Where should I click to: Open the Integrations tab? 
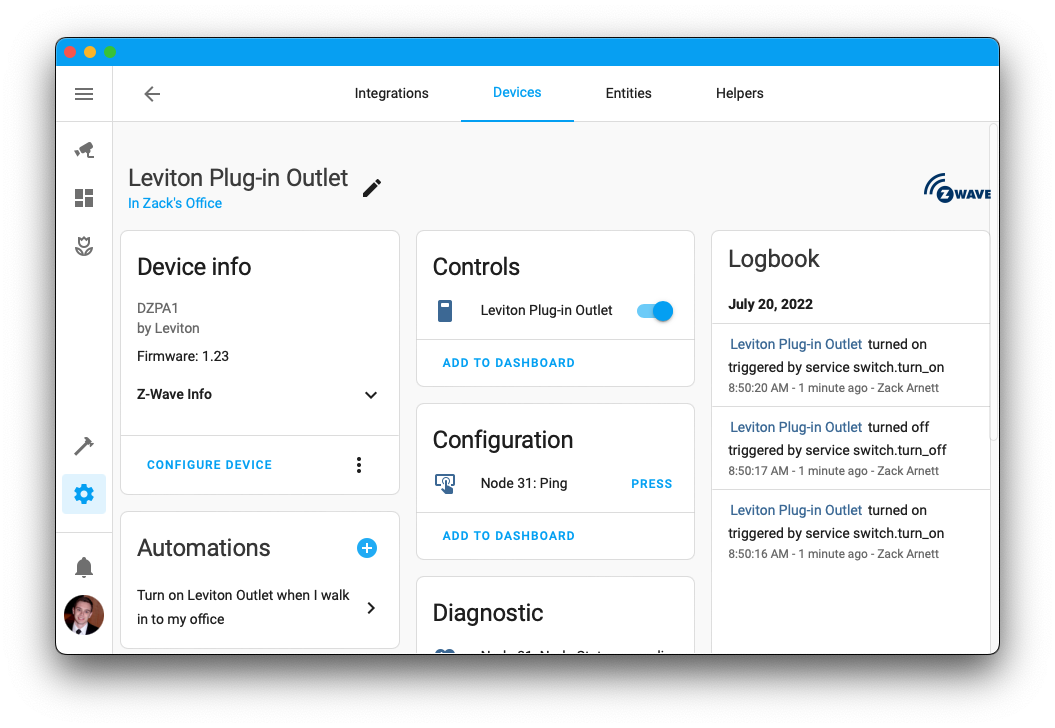pos(391,93)
